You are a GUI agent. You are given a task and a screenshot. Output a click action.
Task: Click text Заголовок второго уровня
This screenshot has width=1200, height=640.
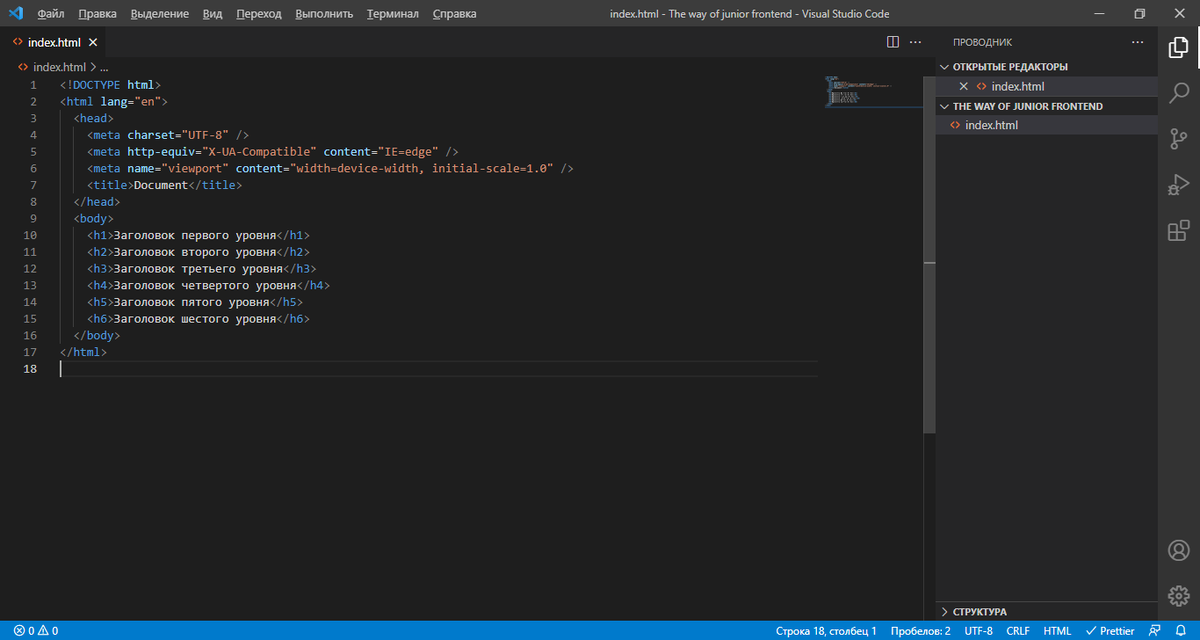(x=195, y=252)
